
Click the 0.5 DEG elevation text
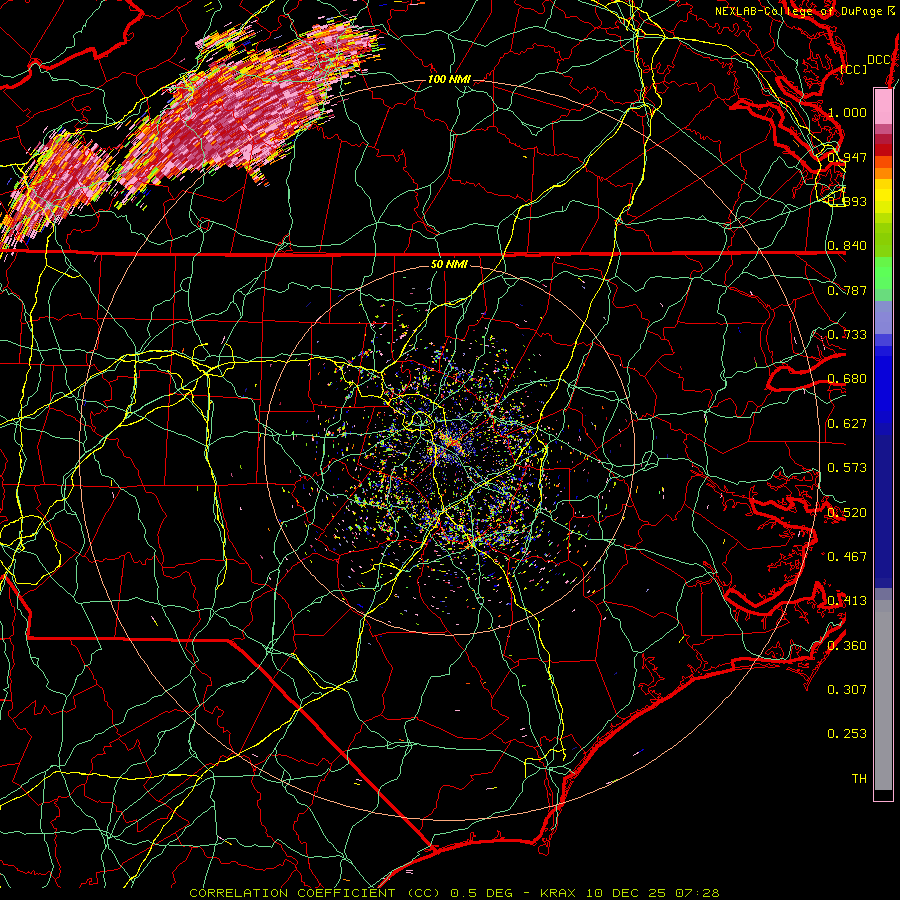pyautogui.click(x=482, y=893)
